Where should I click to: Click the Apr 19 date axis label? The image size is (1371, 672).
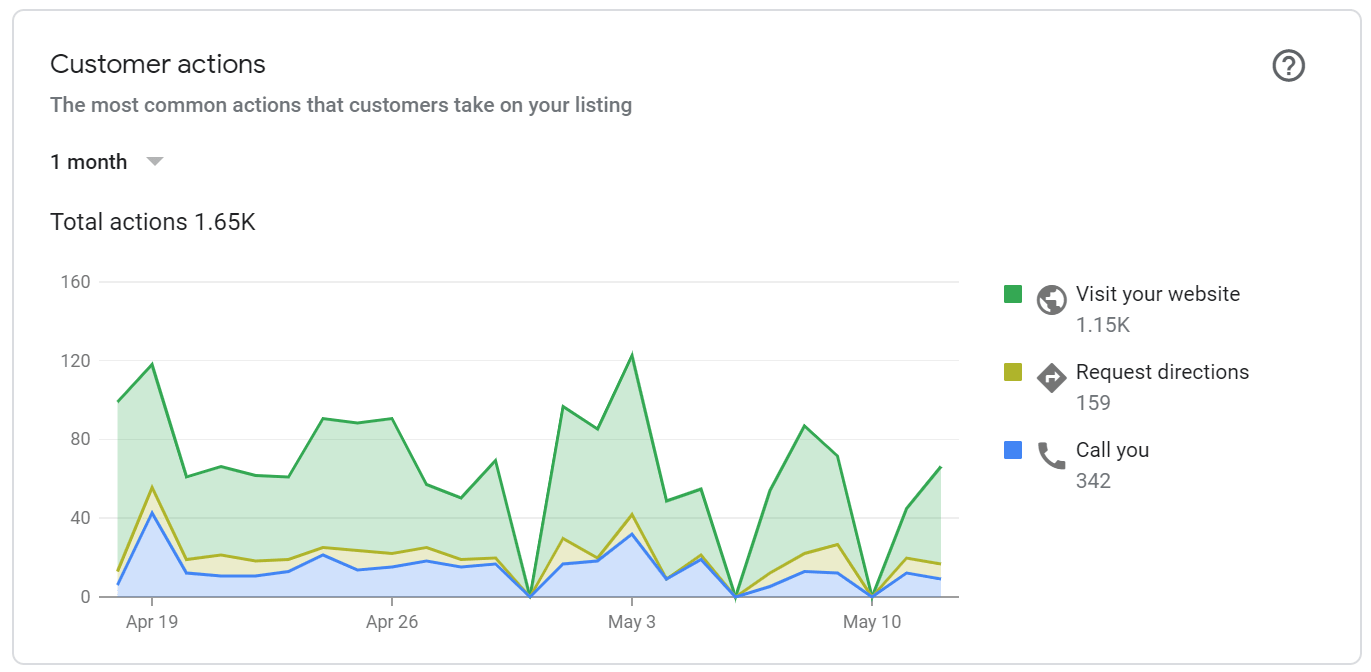point(152,622)
